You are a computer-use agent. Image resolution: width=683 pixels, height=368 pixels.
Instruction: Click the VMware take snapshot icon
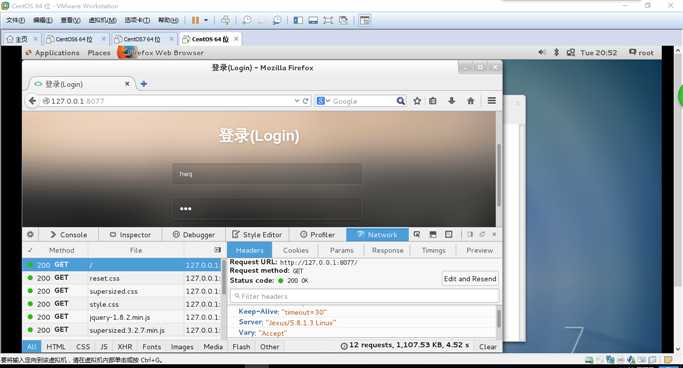[x=247, y=20]
